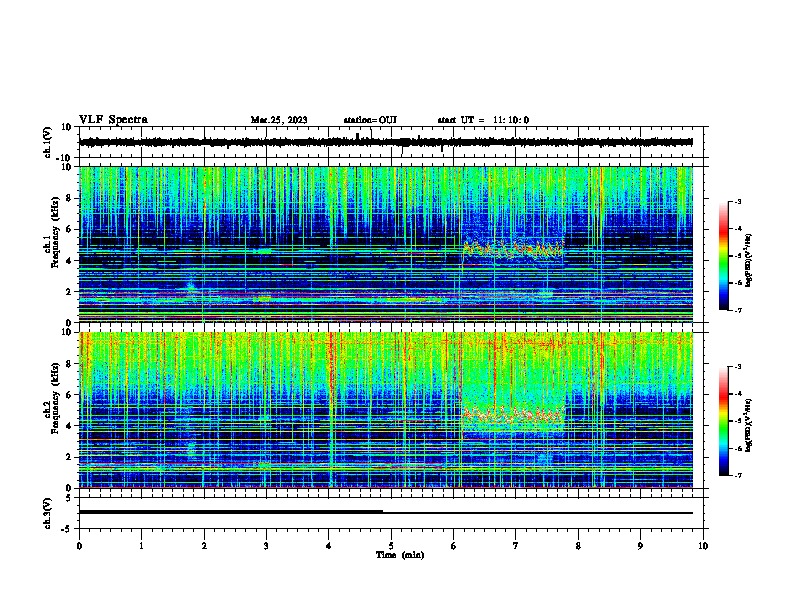Click the ch.1 color scale bar
This screenshot has height=612, width=792.
(x=723, y=256)
